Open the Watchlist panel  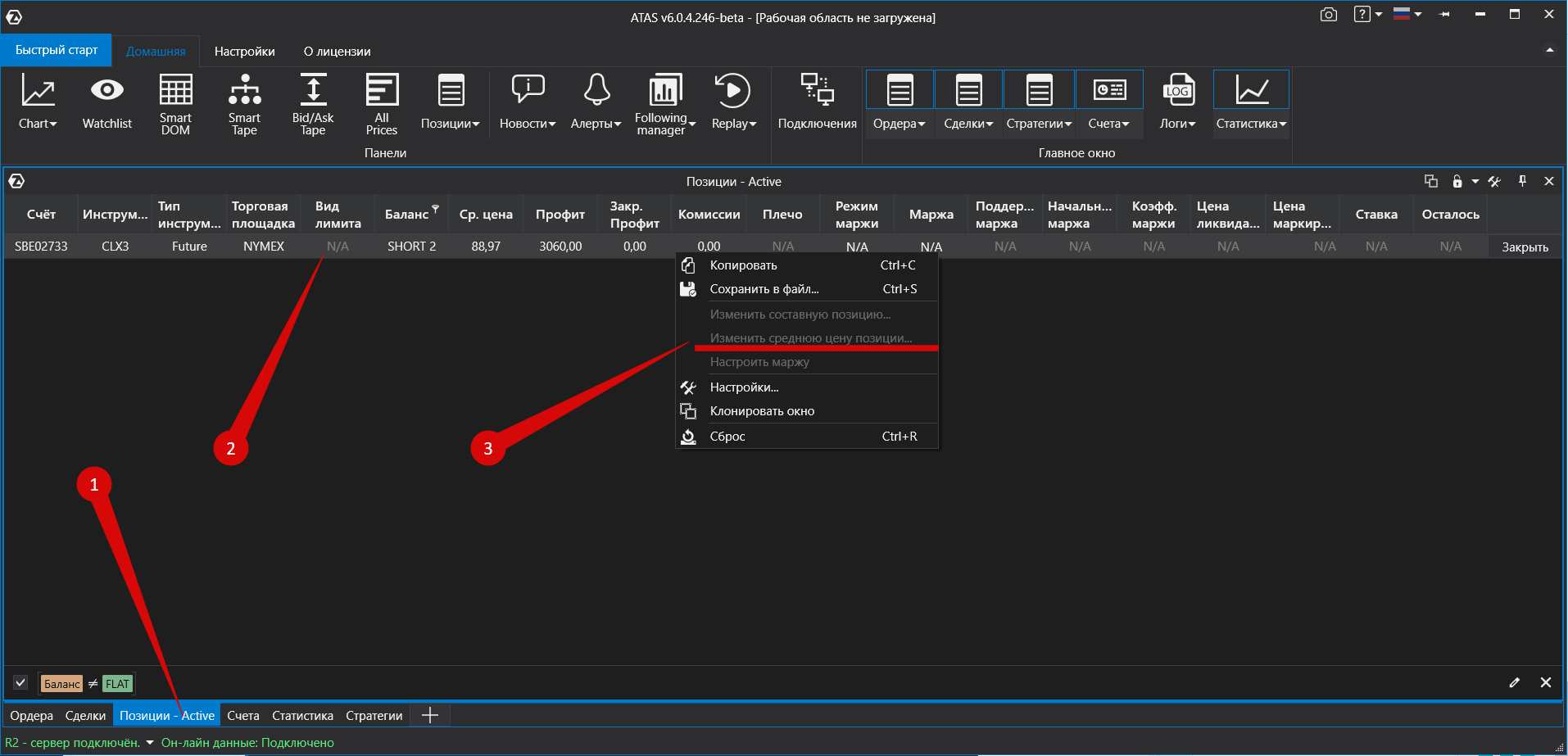click(106, 102)
